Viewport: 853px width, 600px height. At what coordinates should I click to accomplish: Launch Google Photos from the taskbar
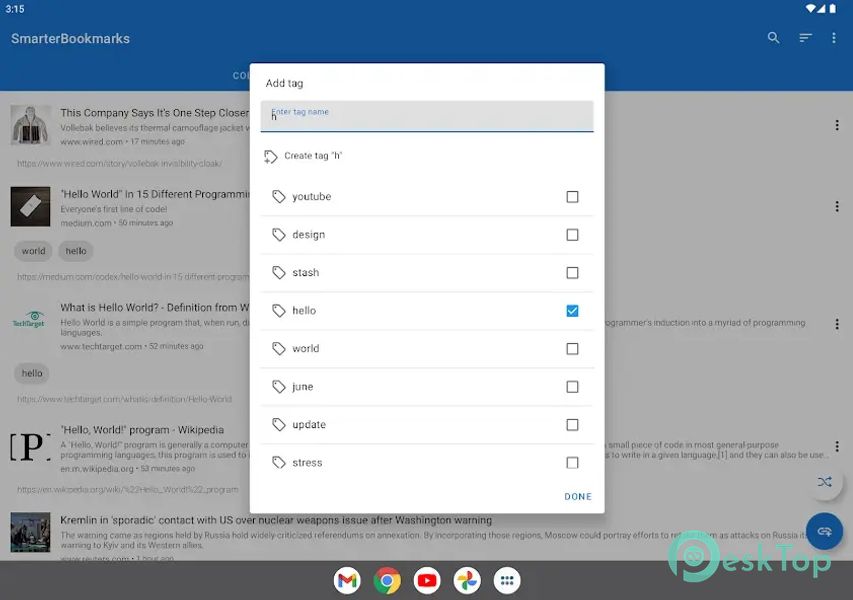coord(467,580)
